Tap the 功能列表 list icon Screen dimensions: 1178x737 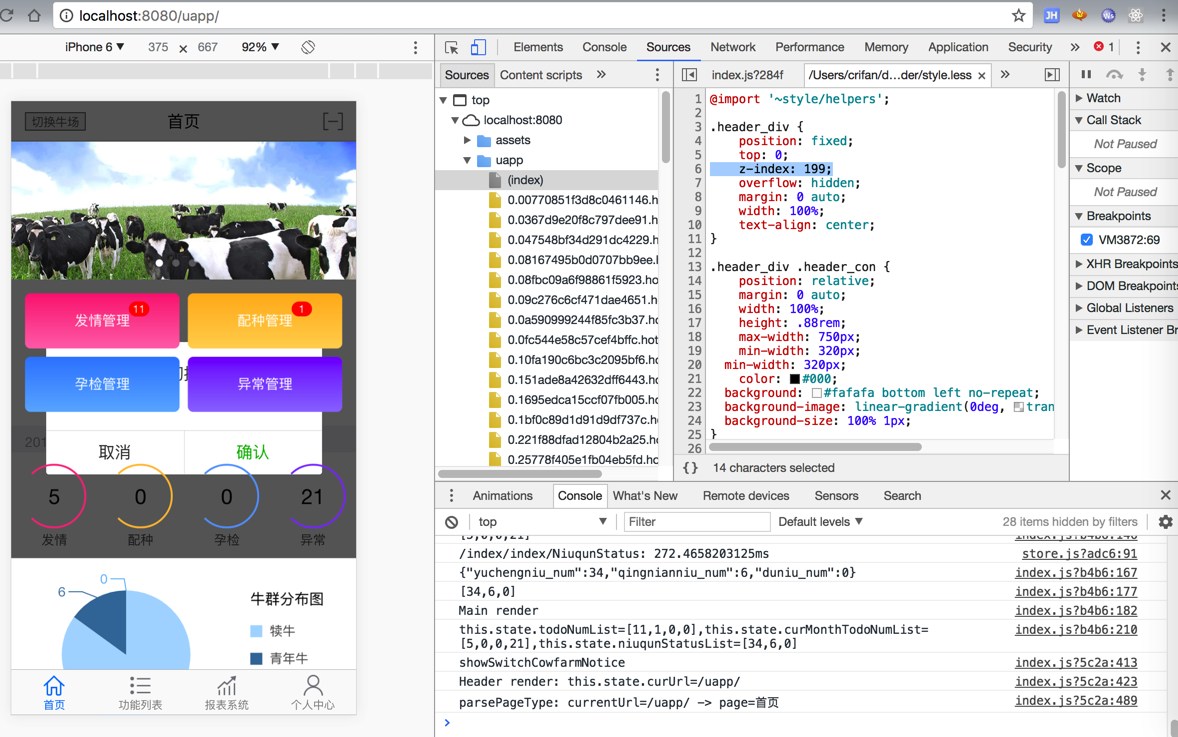pos(140,692)
